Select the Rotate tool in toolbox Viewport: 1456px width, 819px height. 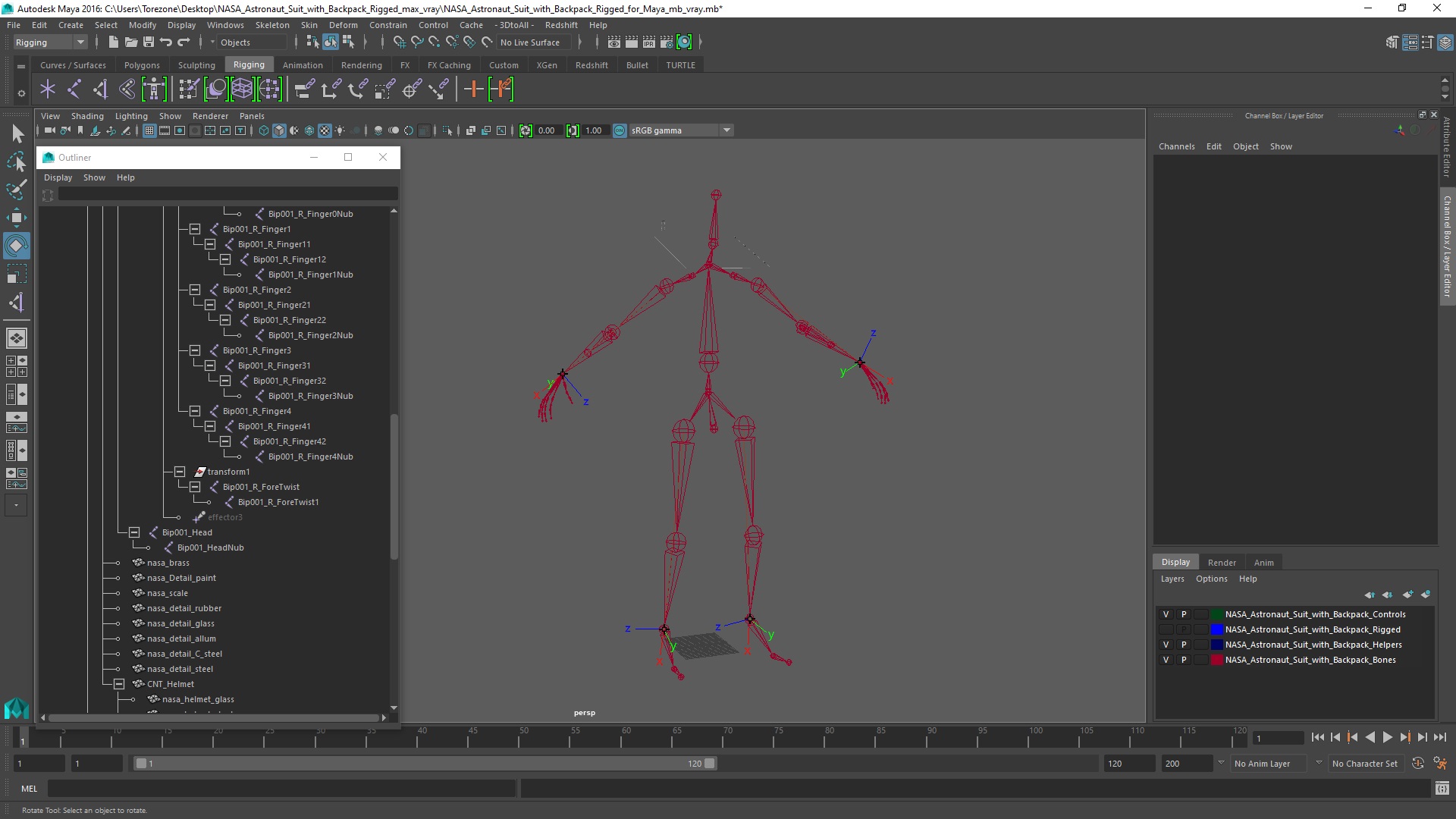[x=17, y=246]
